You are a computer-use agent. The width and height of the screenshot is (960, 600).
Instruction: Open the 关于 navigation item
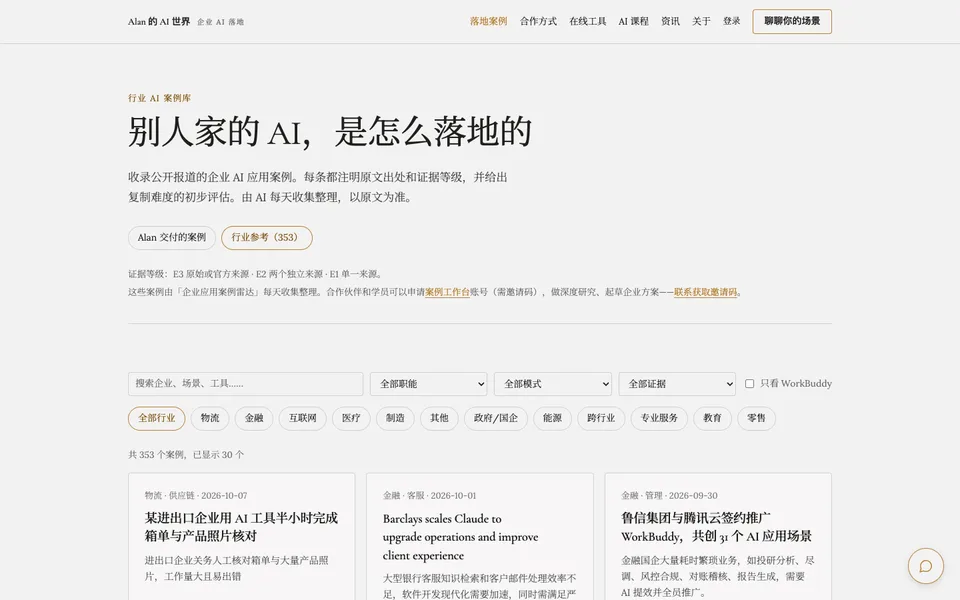[702, 21]
